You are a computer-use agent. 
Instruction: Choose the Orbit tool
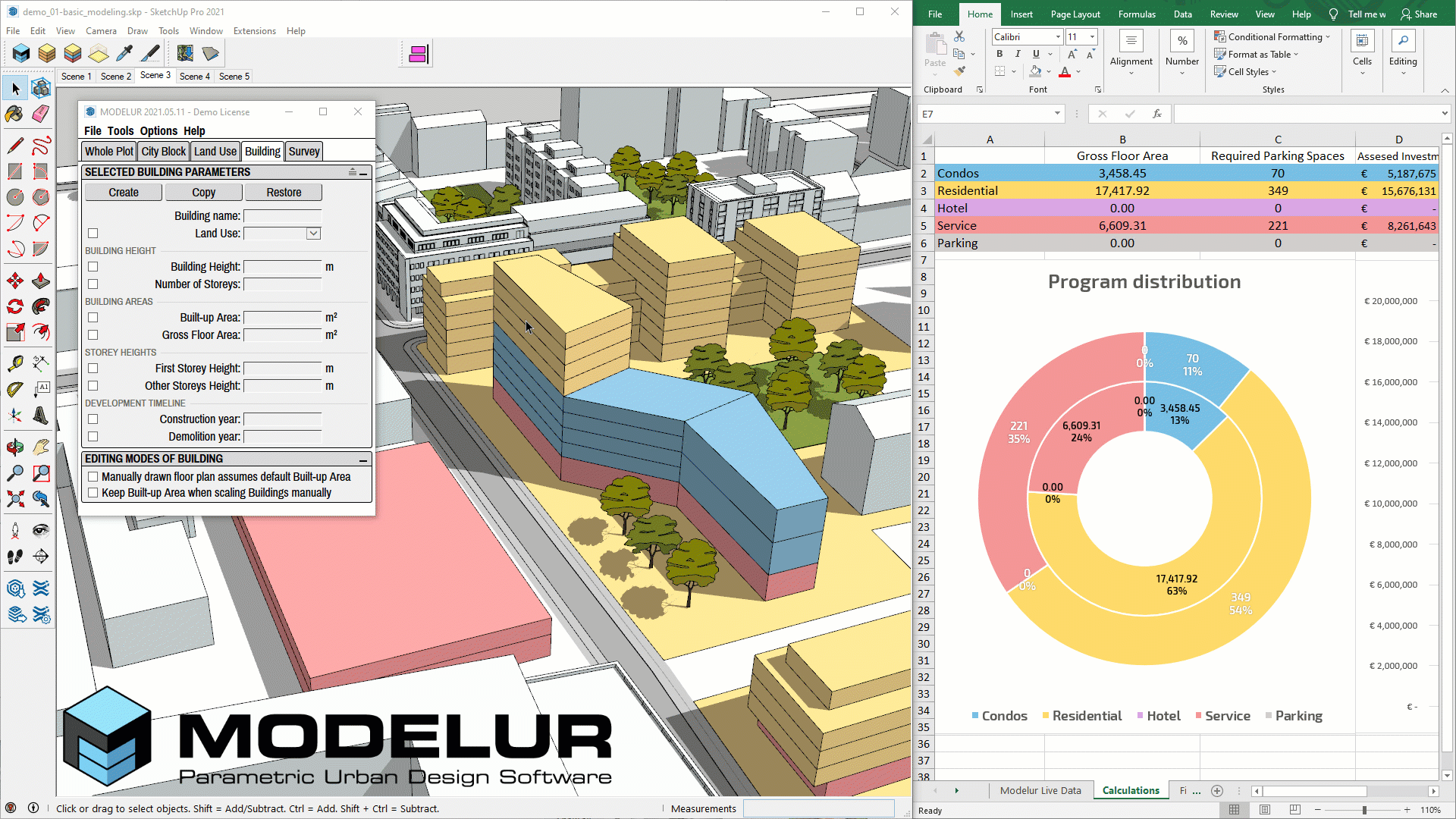tap(15, 447)
